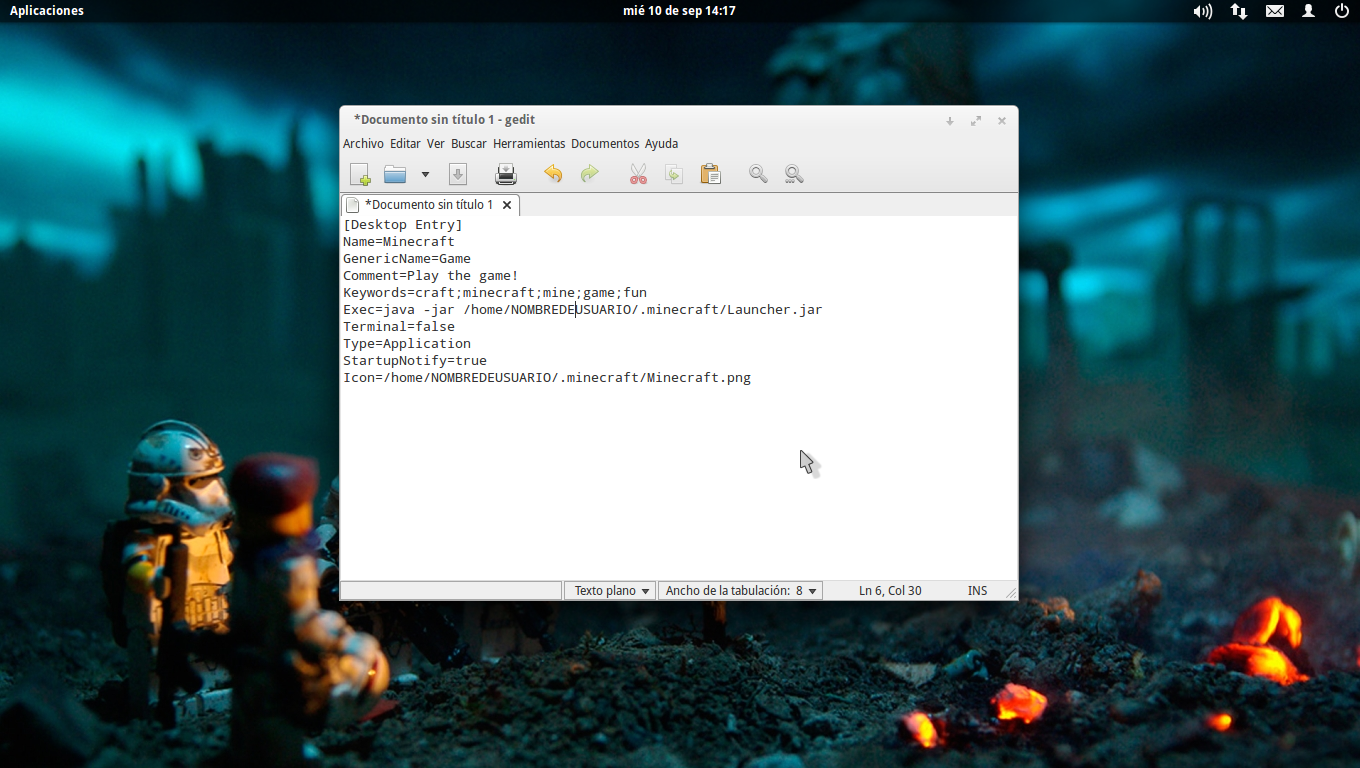Minimize the gedit window with arrow button
Image resolution: width=1360 pixels, height=768 pixels.
(950, 121)
